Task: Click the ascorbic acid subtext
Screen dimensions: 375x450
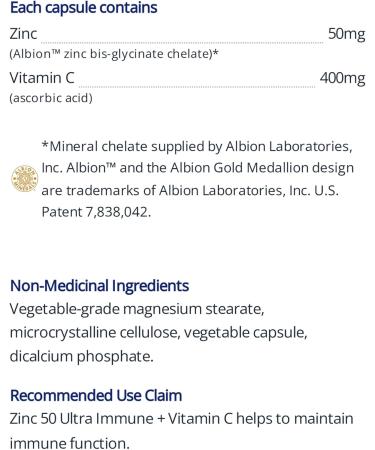Action: [51, 98]
